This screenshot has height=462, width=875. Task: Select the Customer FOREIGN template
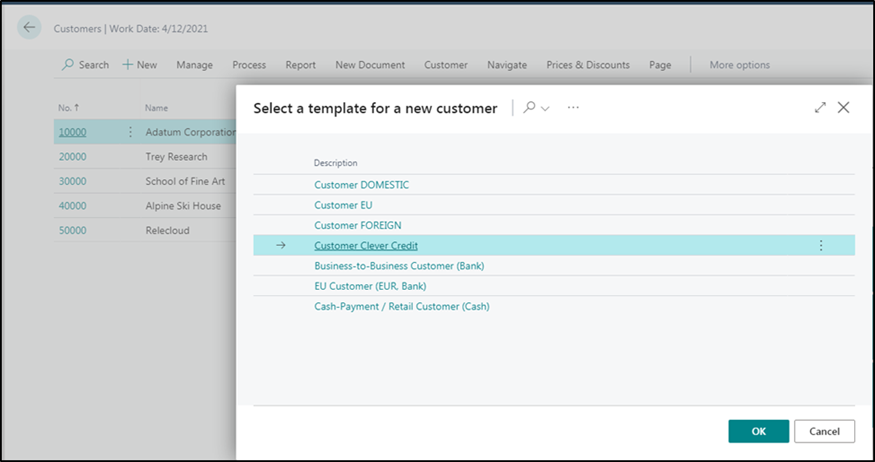[x=358, y=225]
